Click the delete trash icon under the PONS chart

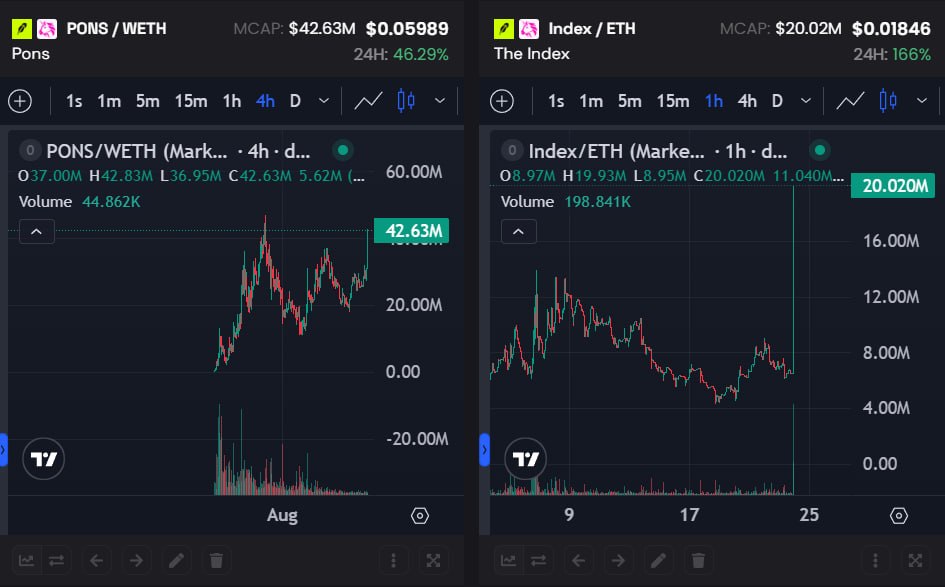click(x=216, y=560)
